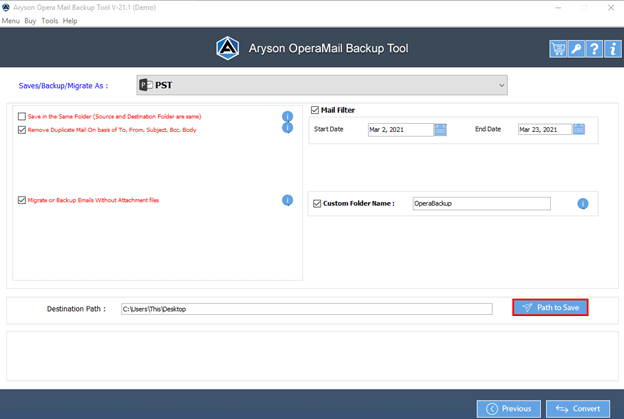Image resolution: width=624 pixels, height=419 pixels.
Task: Toggle the Mail Filter checkbox
Action: 315,110
